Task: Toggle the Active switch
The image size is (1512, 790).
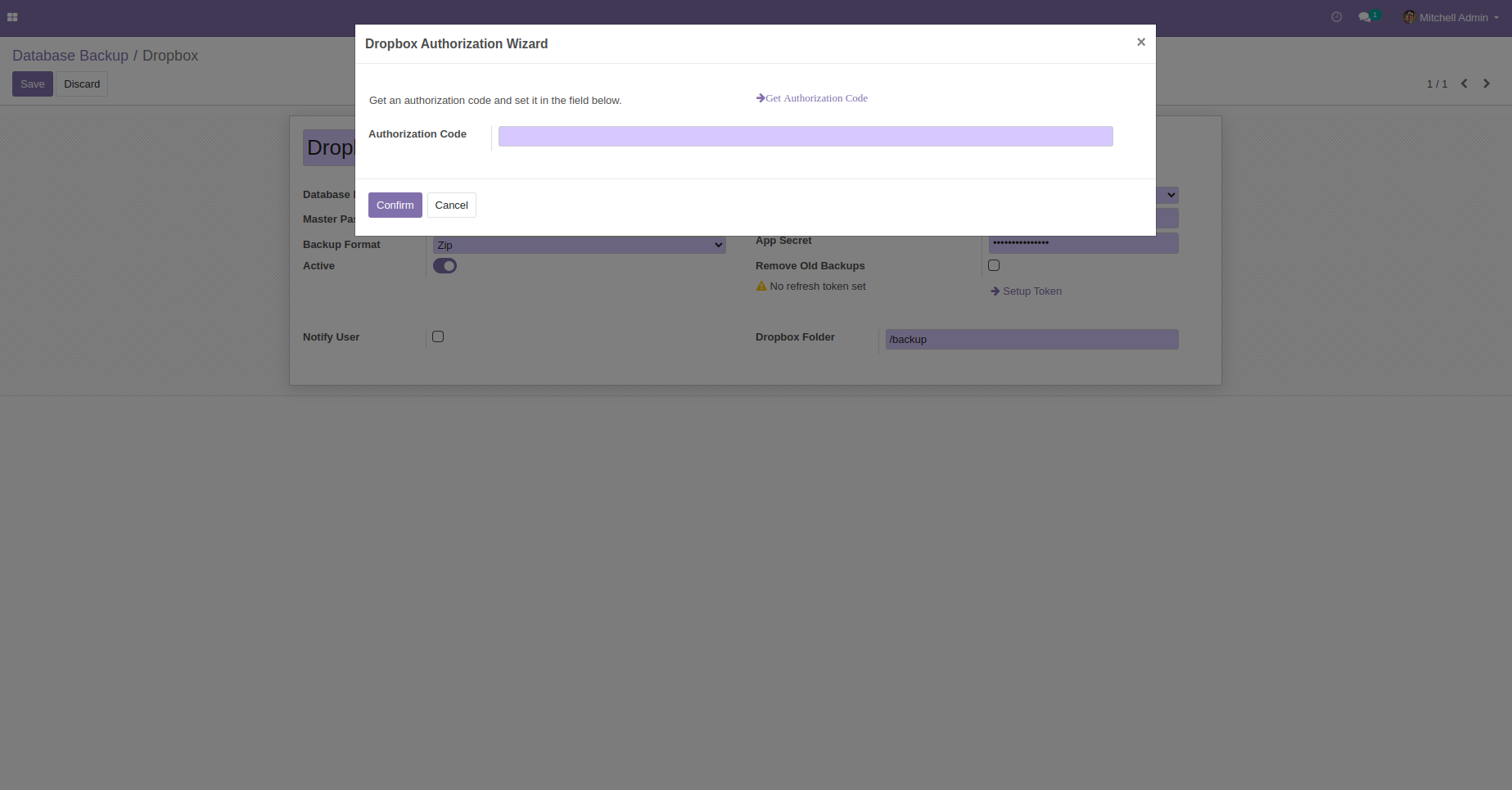Action: pos(445,266)
